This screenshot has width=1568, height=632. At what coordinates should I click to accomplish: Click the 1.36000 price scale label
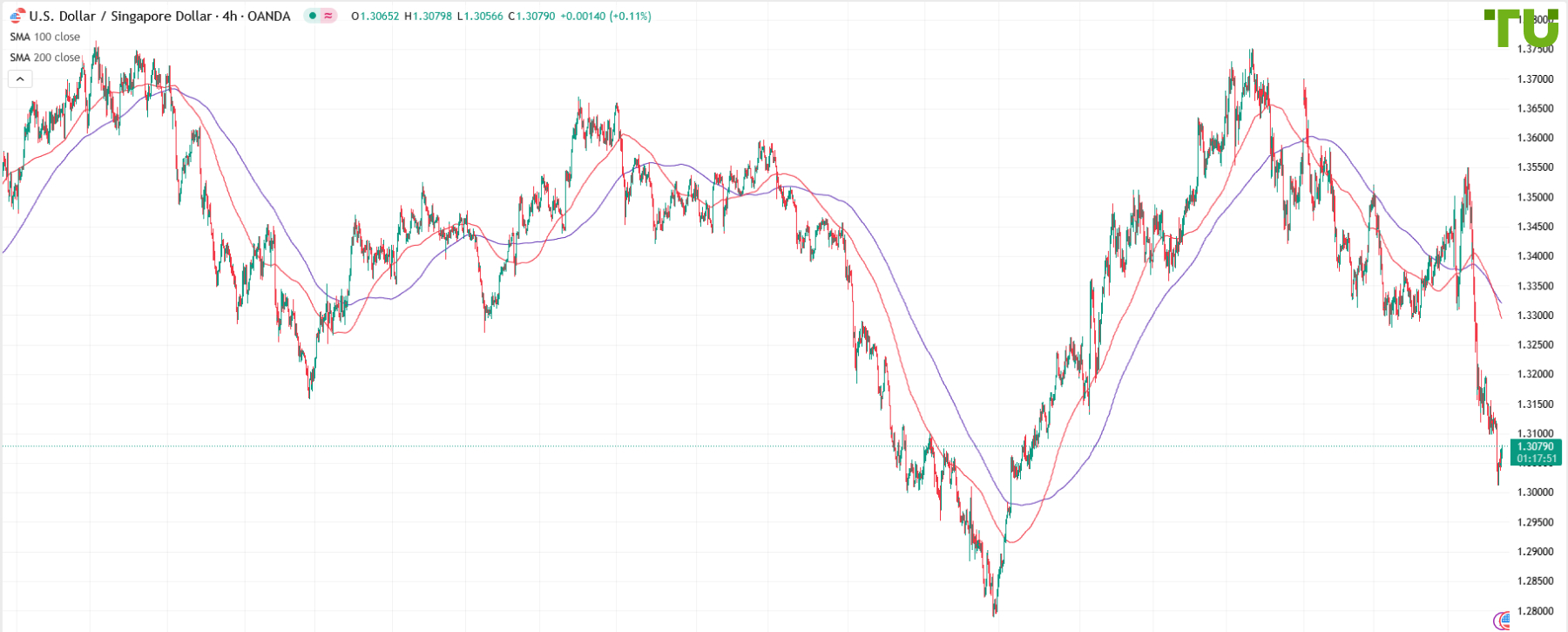click(1535, 138)
